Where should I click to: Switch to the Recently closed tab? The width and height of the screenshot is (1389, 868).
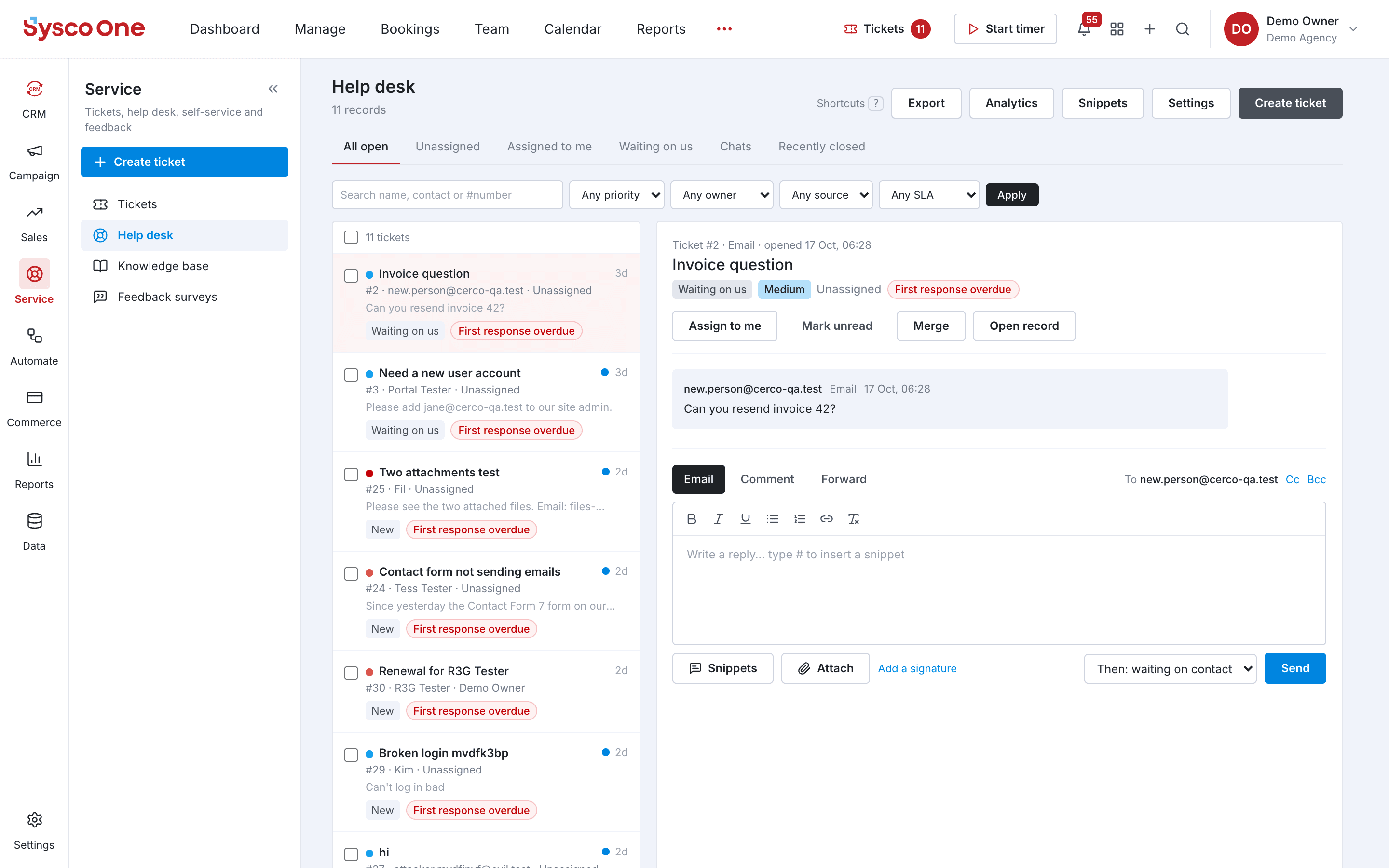coord(821,147)
